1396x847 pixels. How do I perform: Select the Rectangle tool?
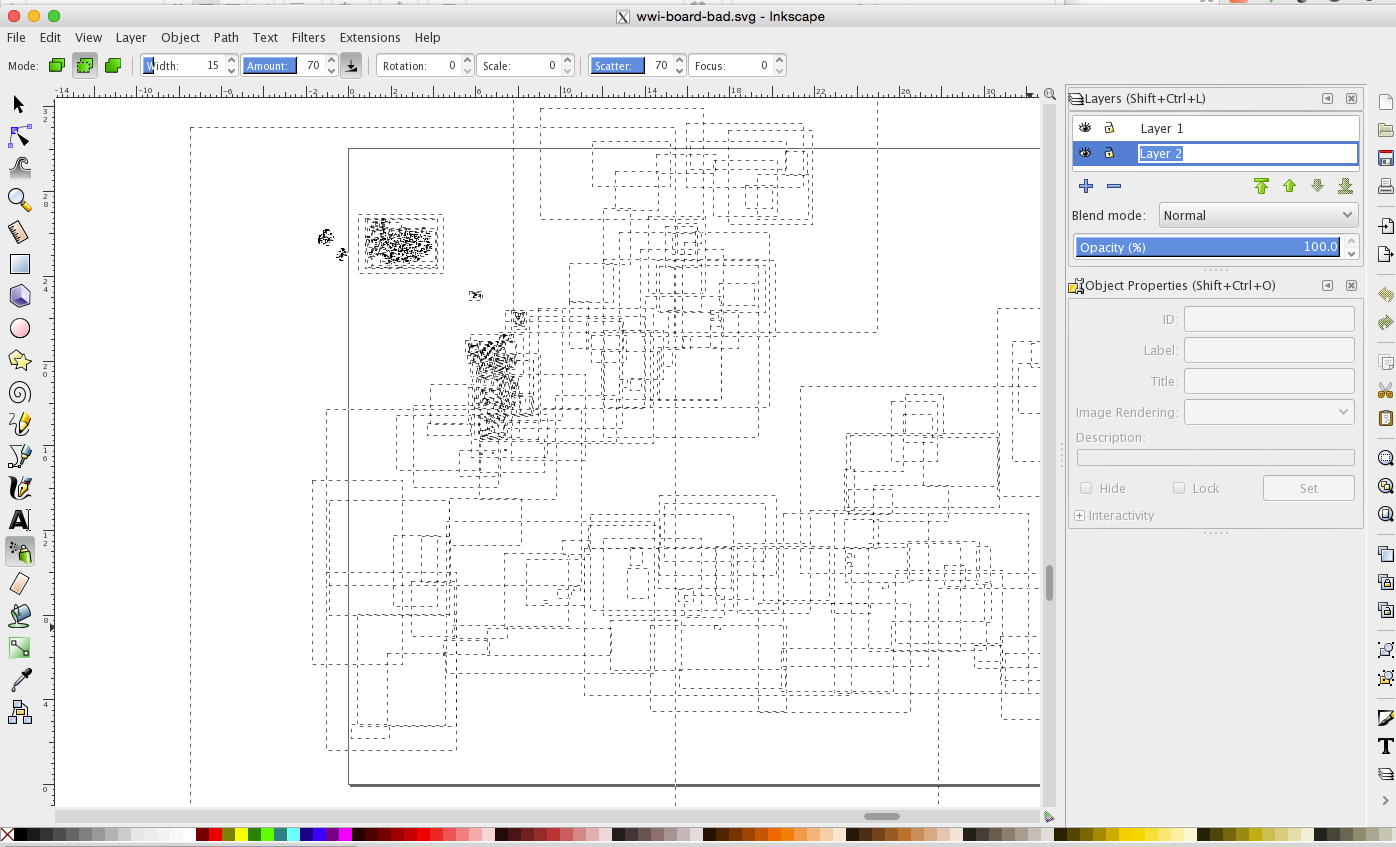click(x=18, y=264)
